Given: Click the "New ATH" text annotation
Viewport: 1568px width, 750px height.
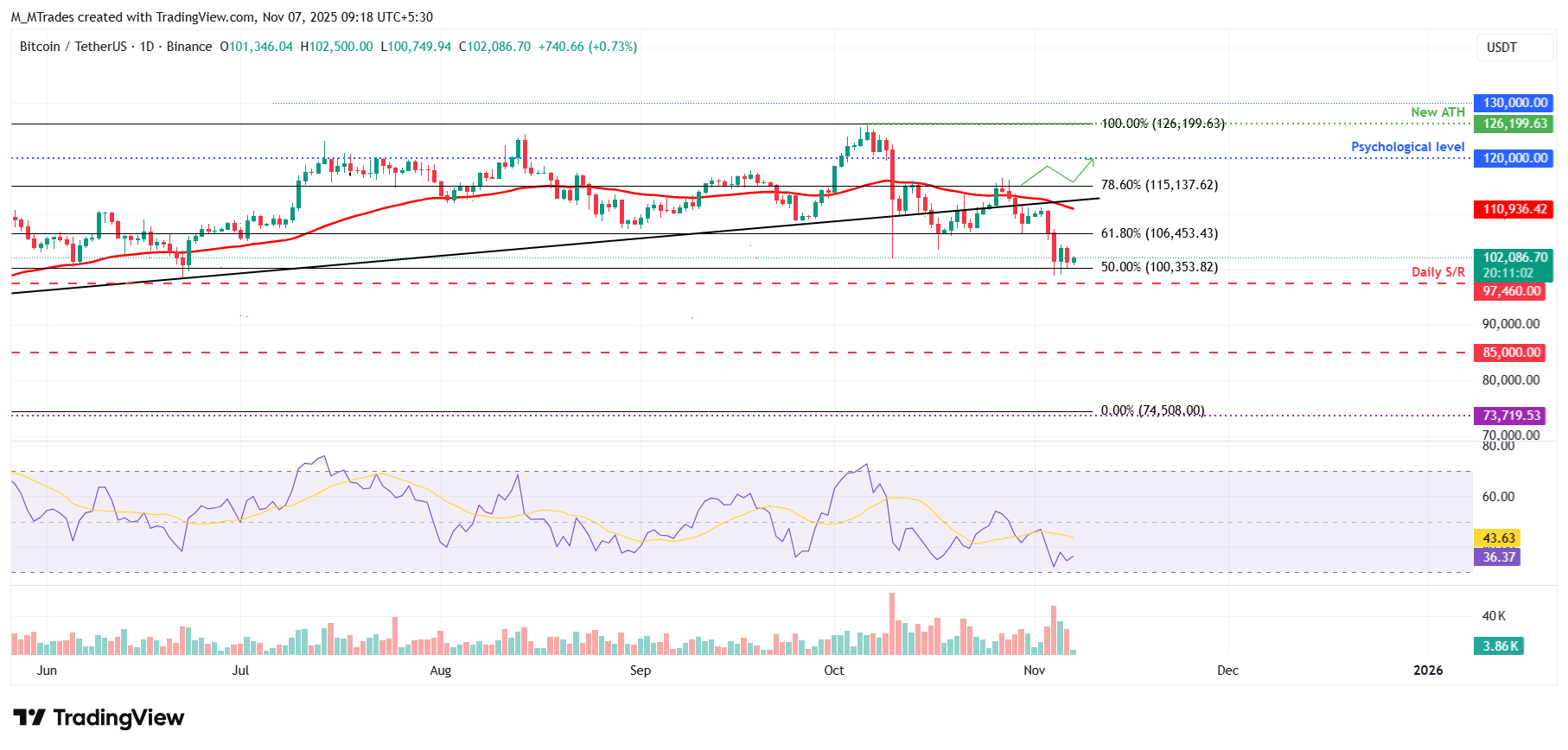Looking at the screenshot, I should pos(1437,112).
